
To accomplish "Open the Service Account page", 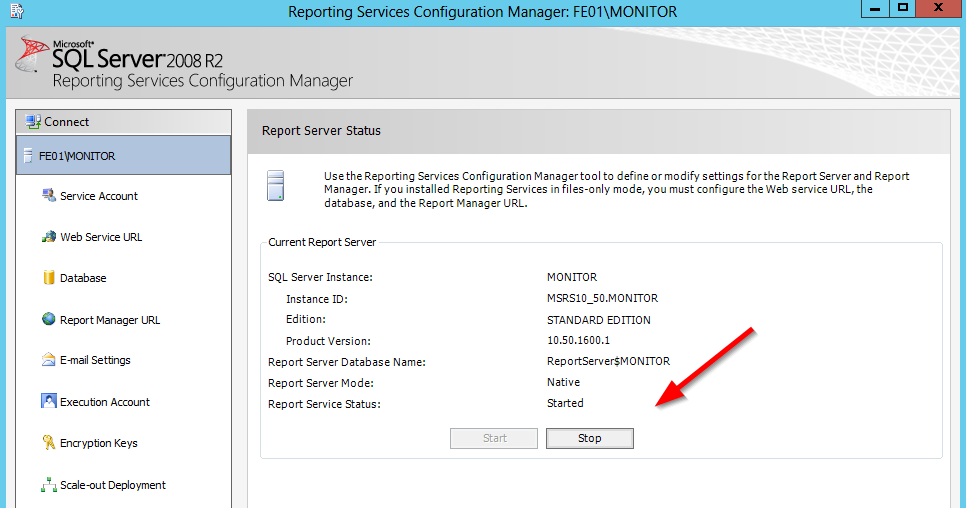I will pos(99,196).
